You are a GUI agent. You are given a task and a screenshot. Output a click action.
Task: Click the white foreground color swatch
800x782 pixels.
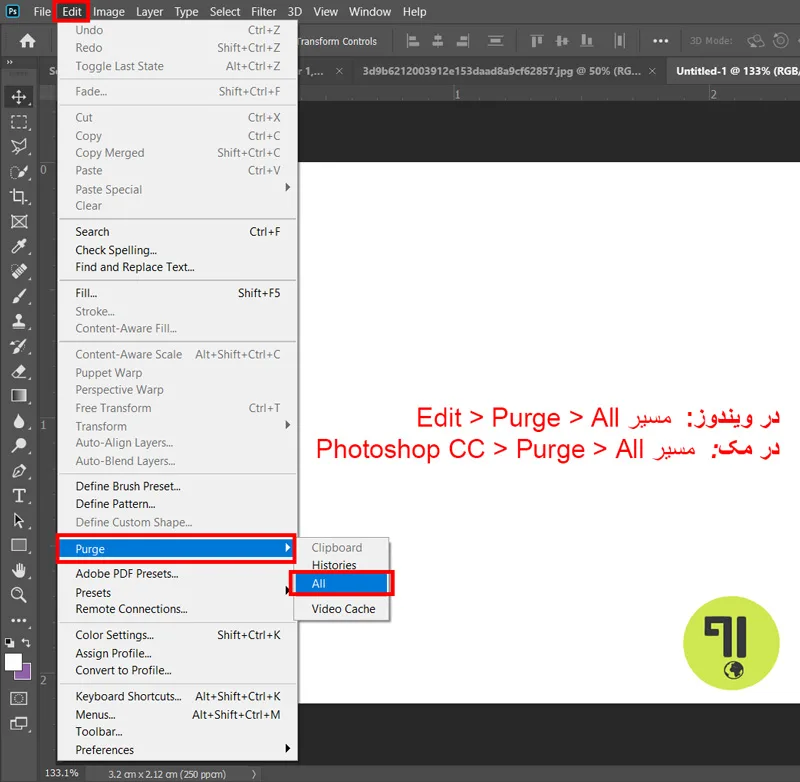pyautogui.click(x=13, y=663)
